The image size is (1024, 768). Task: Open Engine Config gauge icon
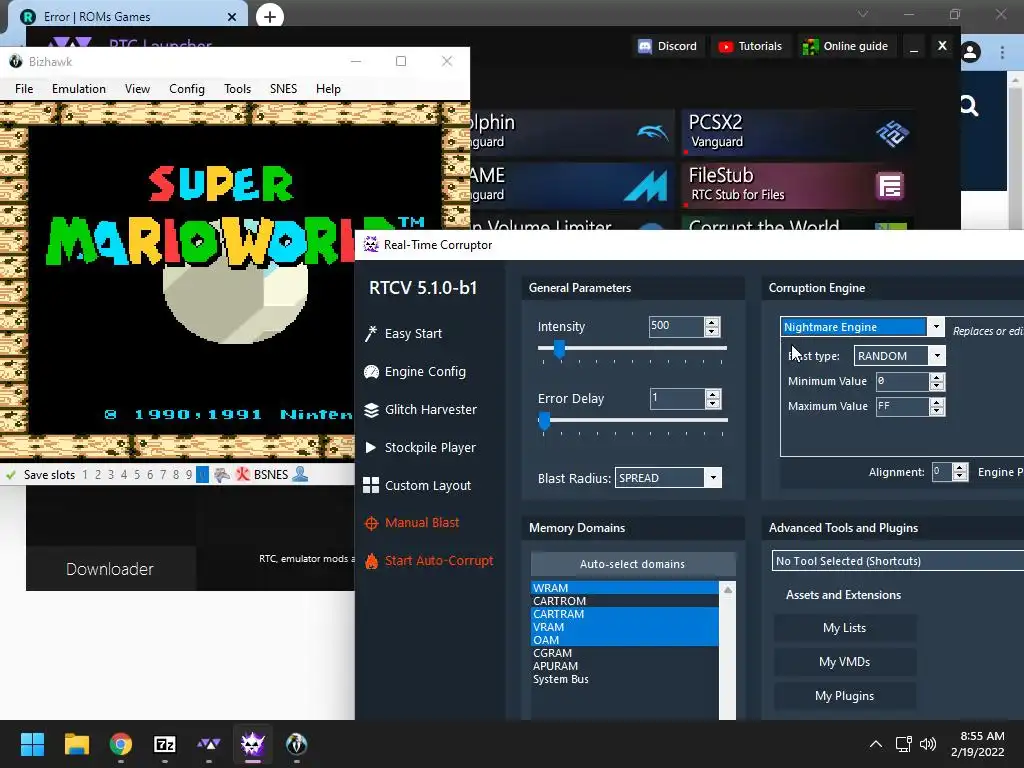point(371,372)
